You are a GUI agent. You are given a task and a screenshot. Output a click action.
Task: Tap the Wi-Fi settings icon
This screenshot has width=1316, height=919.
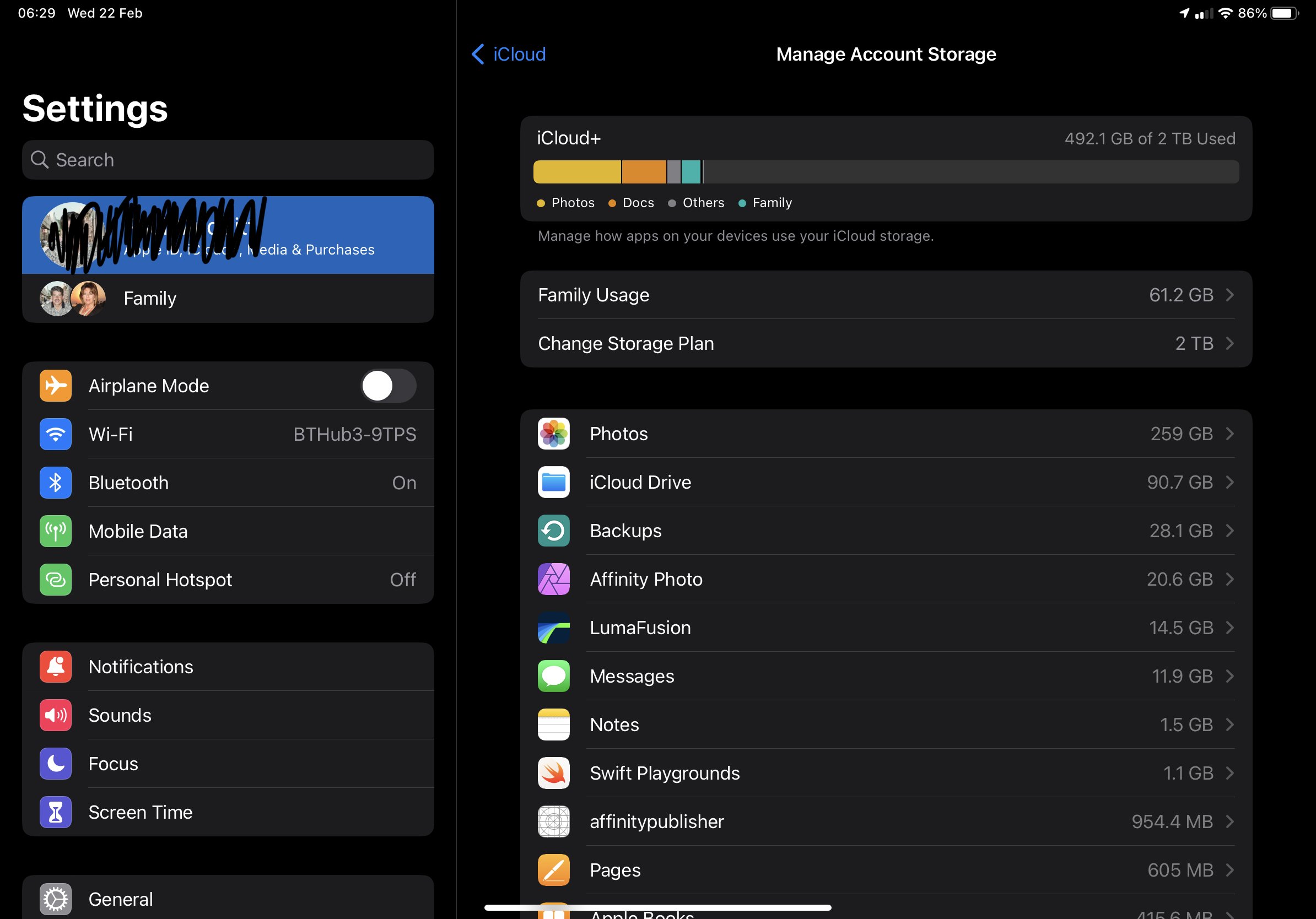(x=56, y=434)
